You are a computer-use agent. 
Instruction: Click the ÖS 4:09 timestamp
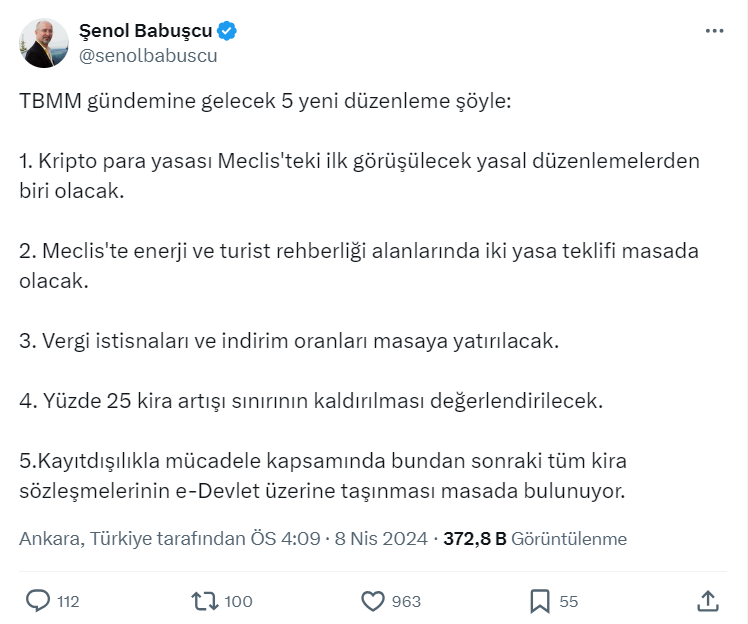coord(285,539)
